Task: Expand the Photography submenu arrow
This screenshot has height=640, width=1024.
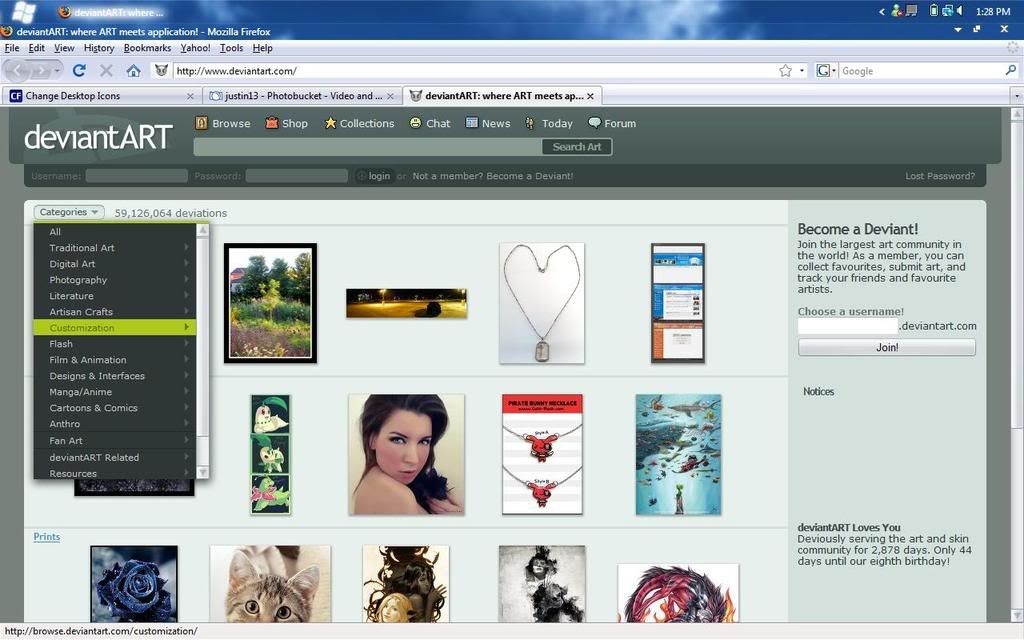Action: (186, 280)
